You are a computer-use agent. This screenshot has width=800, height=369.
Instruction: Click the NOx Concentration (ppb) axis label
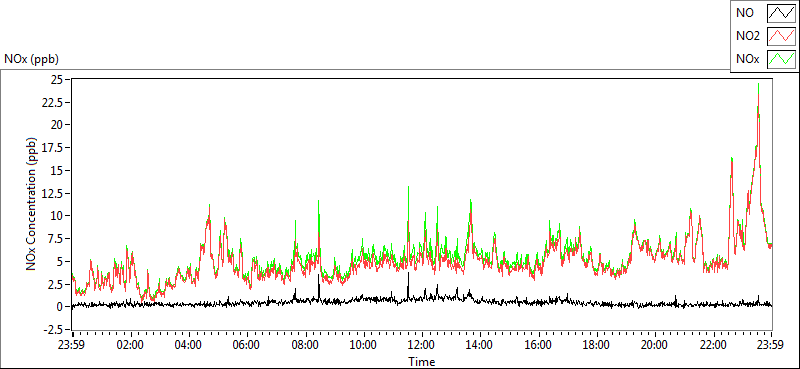pyautogui.click(x=32, y=203)
